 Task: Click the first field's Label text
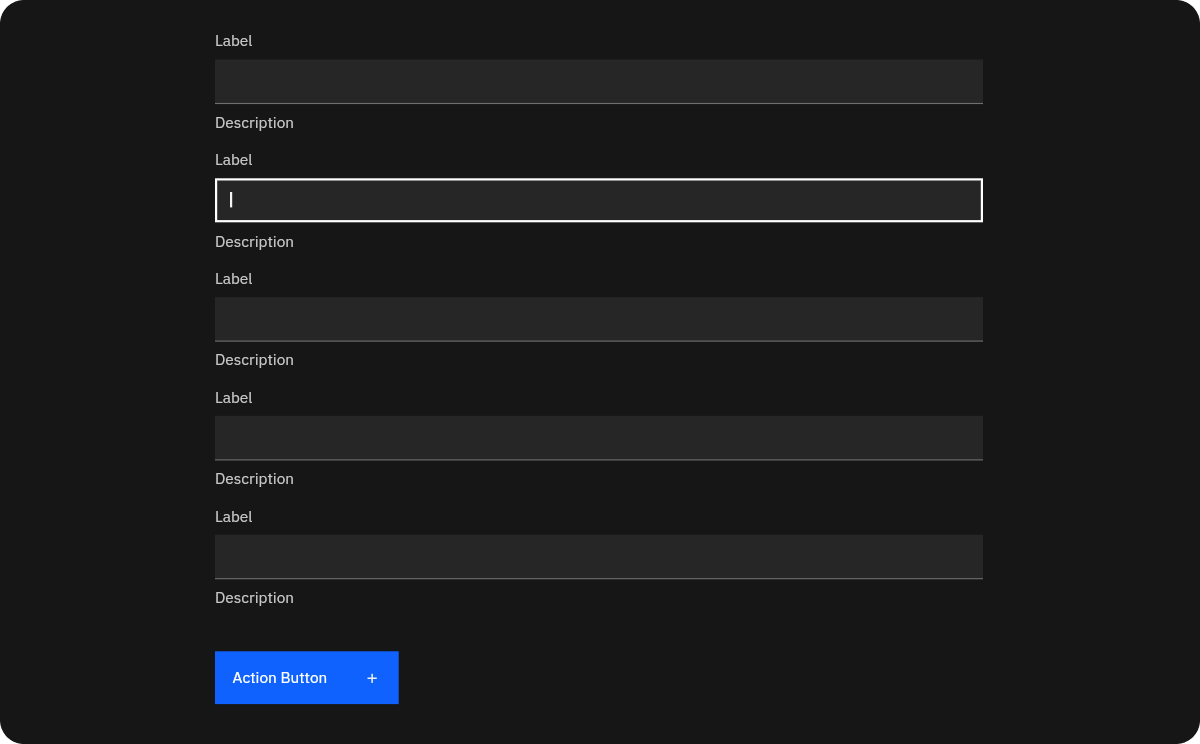pos(233,41)
